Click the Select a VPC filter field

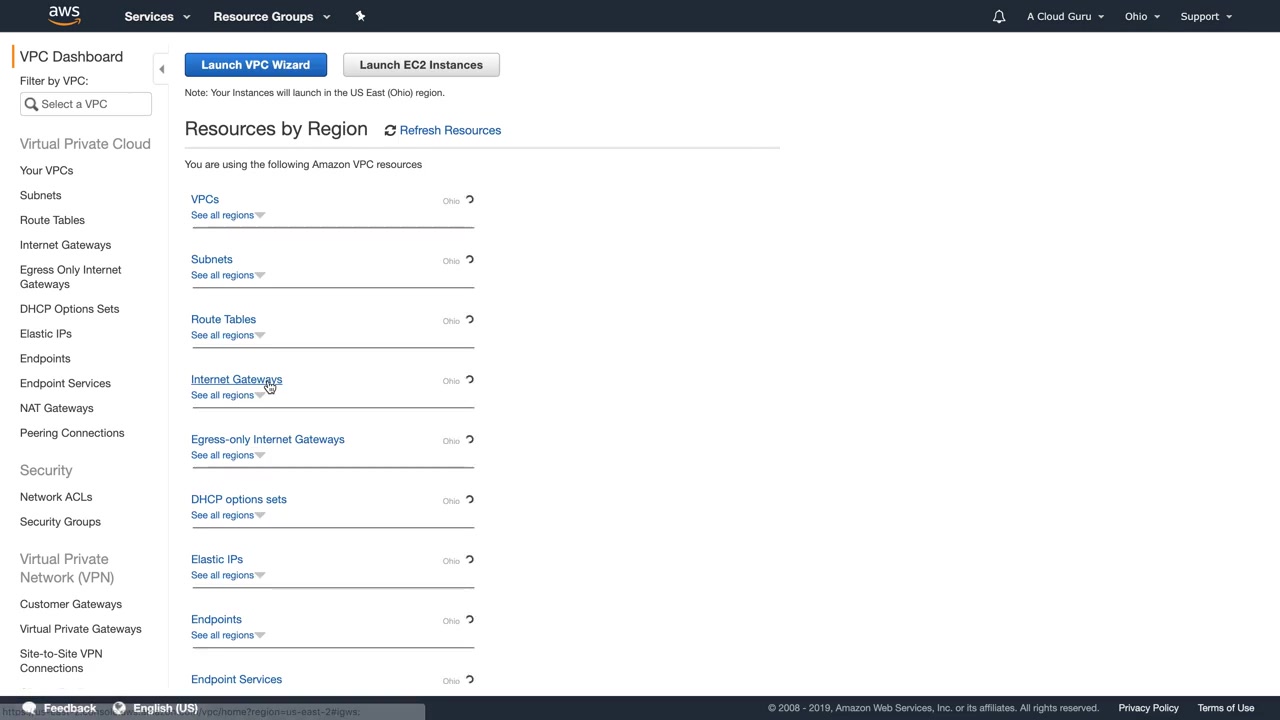[92, 104]
